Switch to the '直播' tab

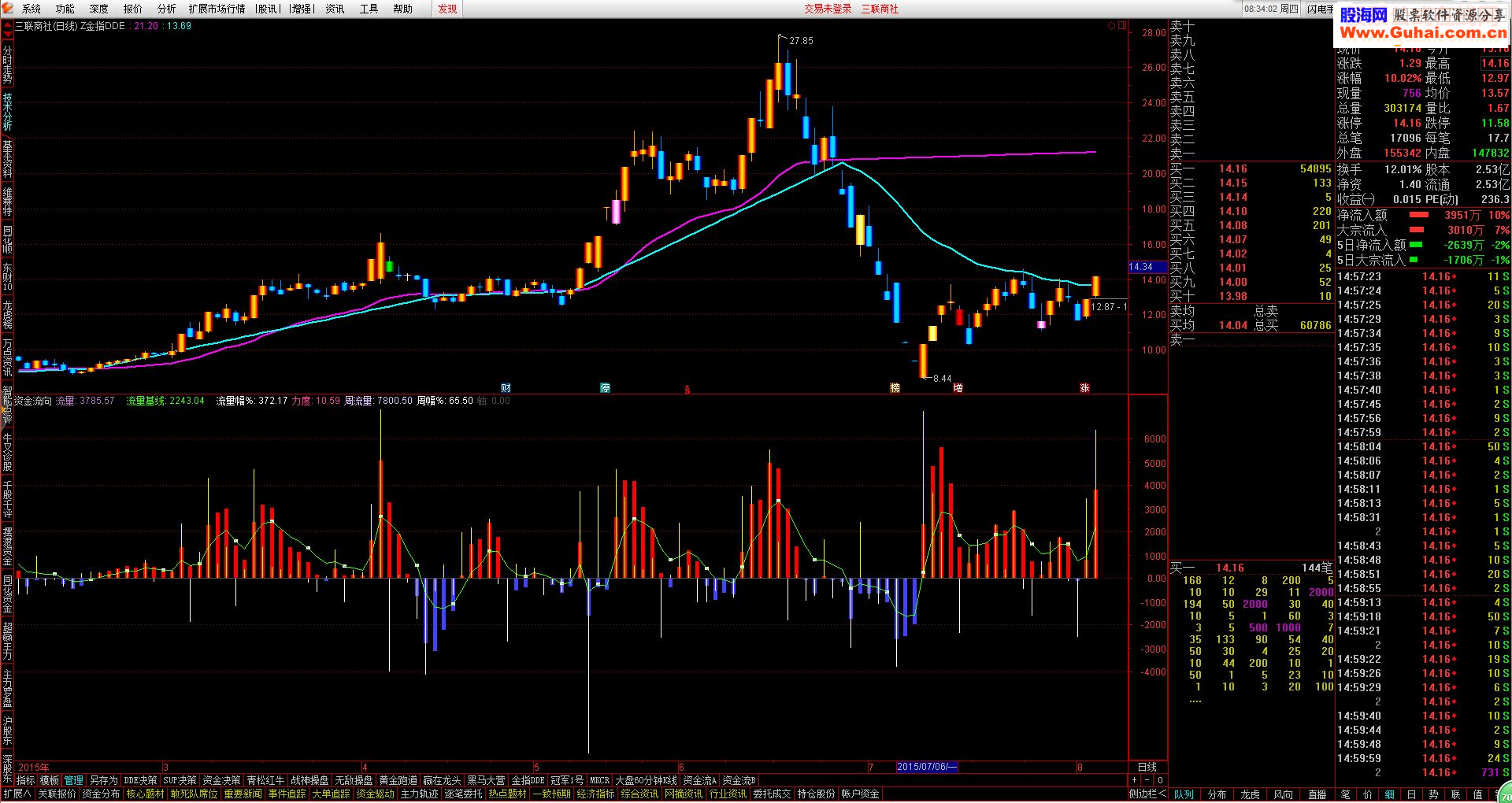point(1317,794)
